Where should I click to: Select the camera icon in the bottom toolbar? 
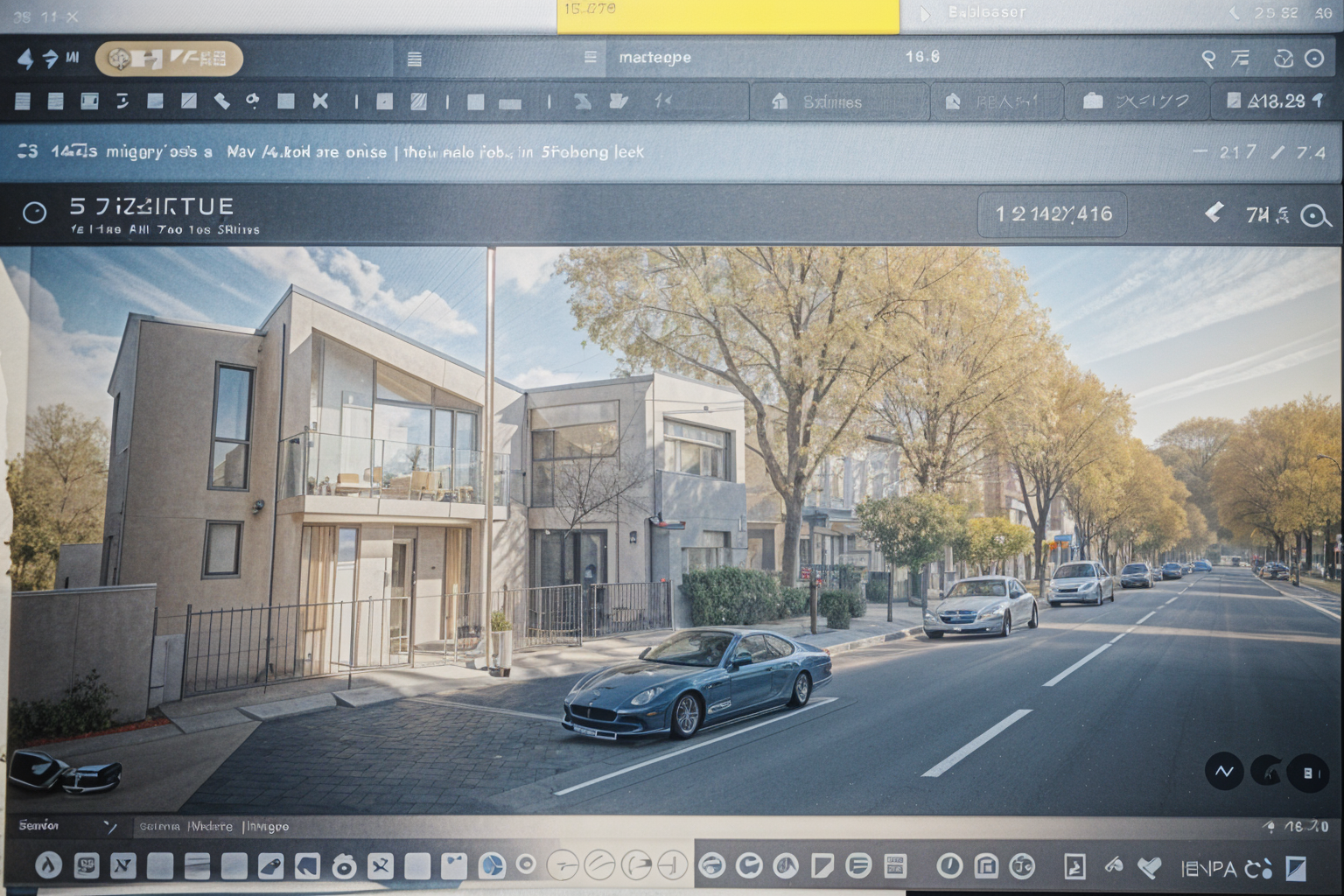coord(344,866)
